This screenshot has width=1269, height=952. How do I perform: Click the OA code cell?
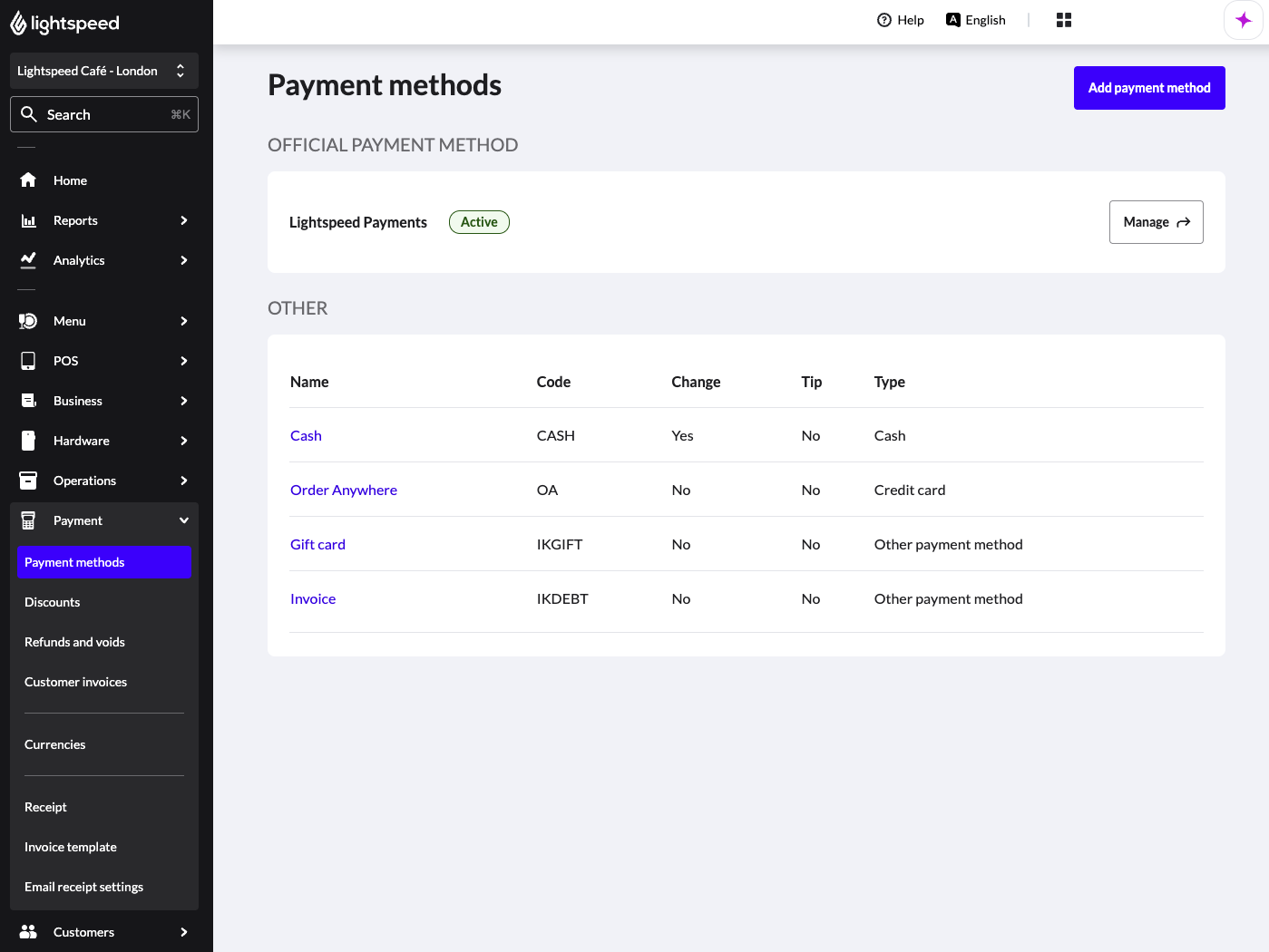(547, 490)
